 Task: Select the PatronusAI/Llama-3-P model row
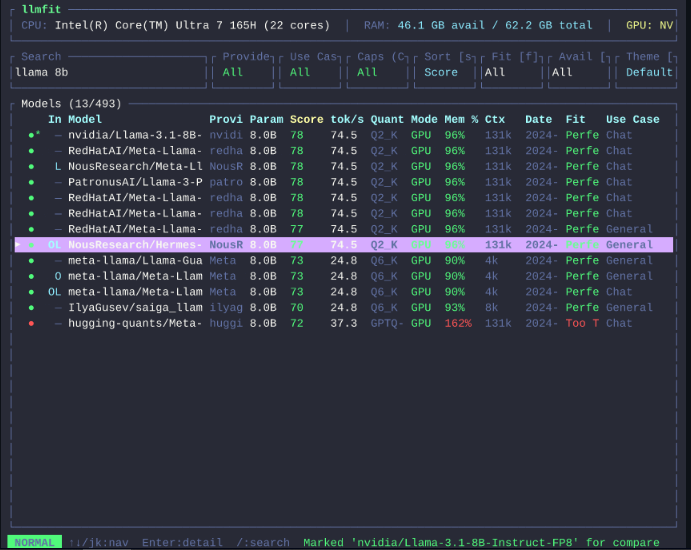pos(344,182)
